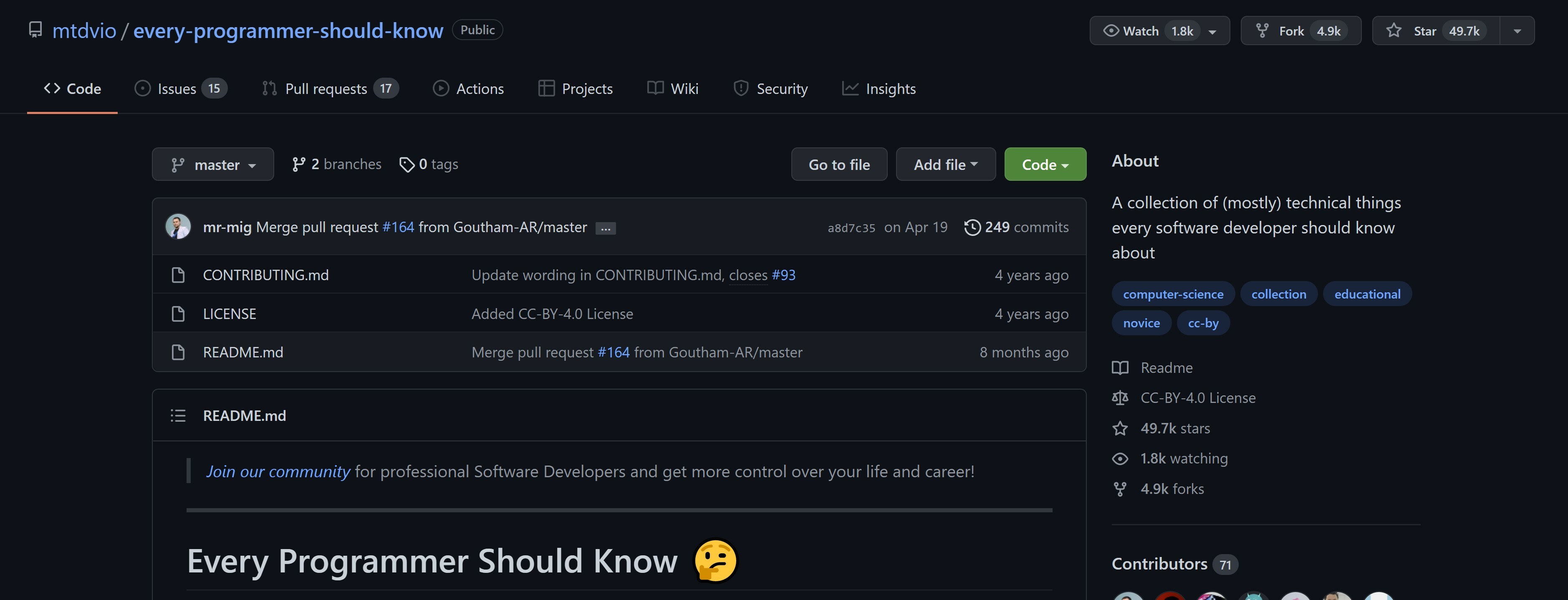Select the collection topic tag
The image size is (1568, 600).
pyautogui.click(x=1279, y=294)
